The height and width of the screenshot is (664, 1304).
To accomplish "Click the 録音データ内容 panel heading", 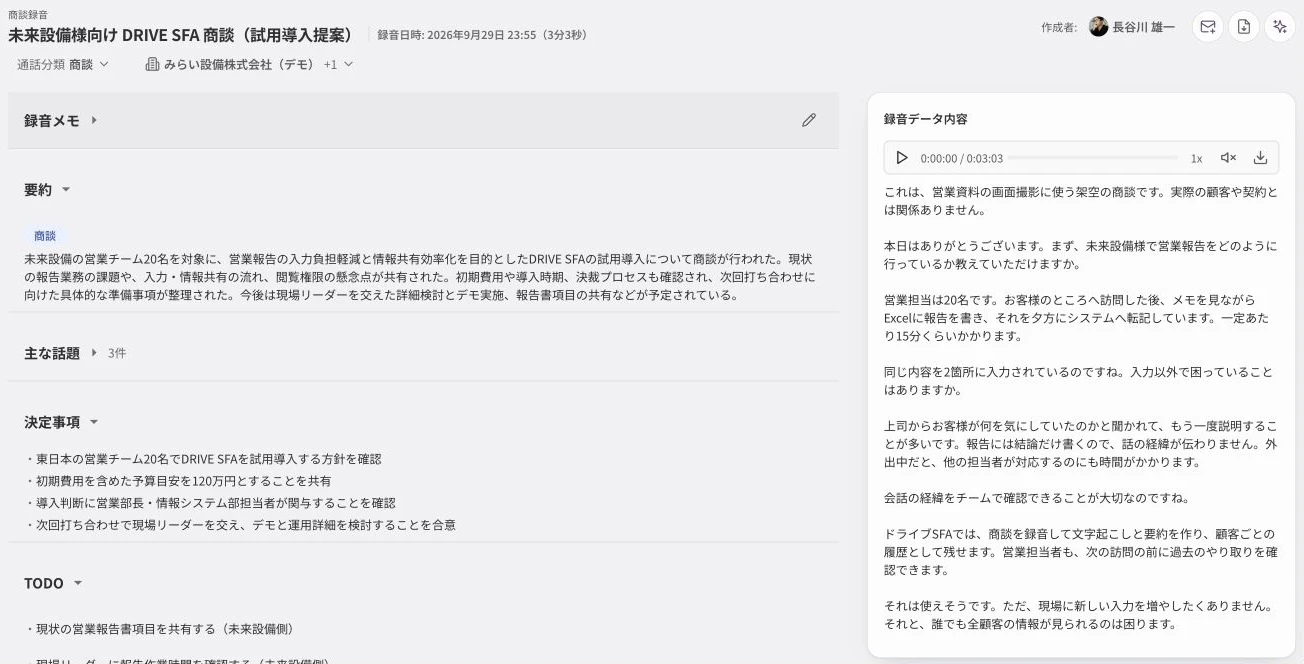I will 925,119.
